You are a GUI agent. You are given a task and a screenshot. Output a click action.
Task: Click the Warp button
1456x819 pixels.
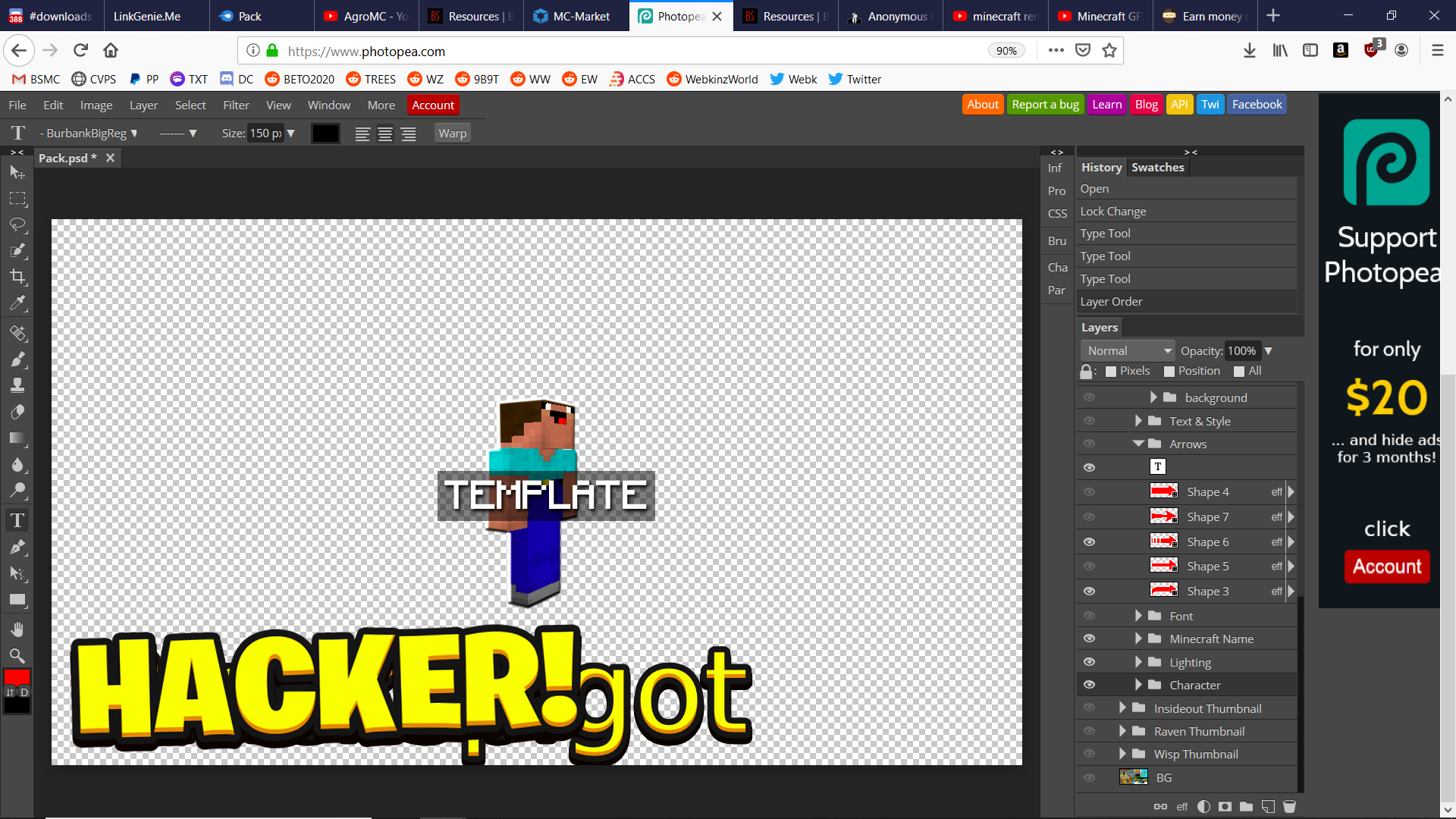pyautogui.click(x=453, y=133)
